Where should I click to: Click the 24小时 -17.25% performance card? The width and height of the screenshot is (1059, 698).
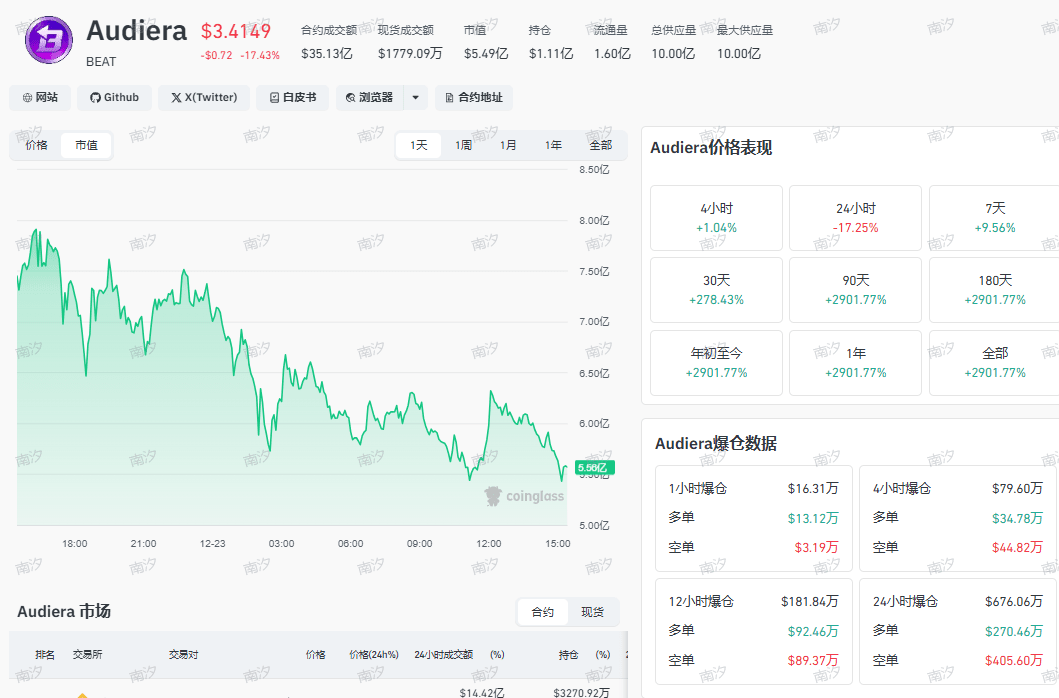pyautogui.click(x=855, y=218)
